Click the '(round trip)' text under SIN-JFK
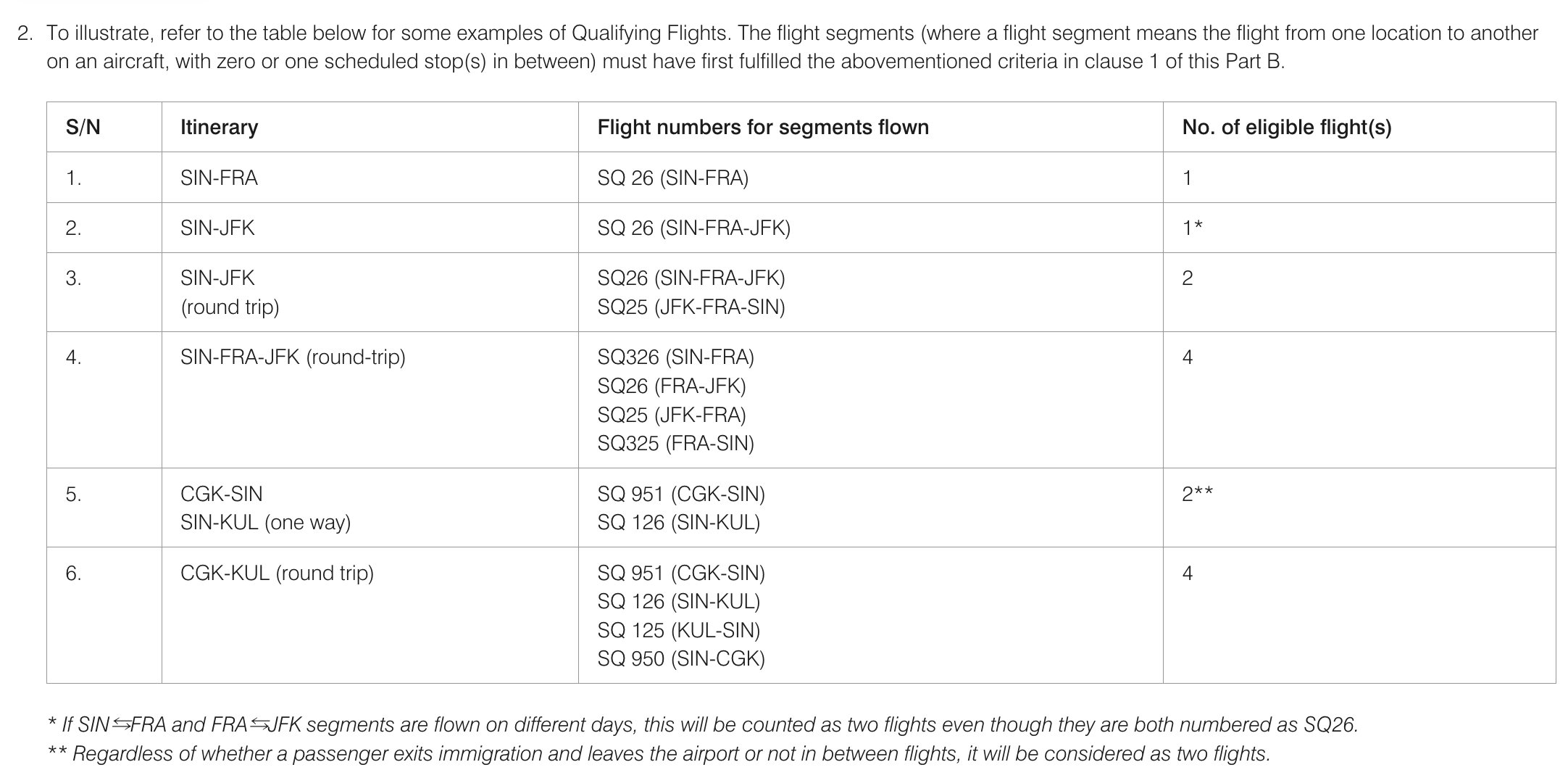 click(x=230, y=307)
